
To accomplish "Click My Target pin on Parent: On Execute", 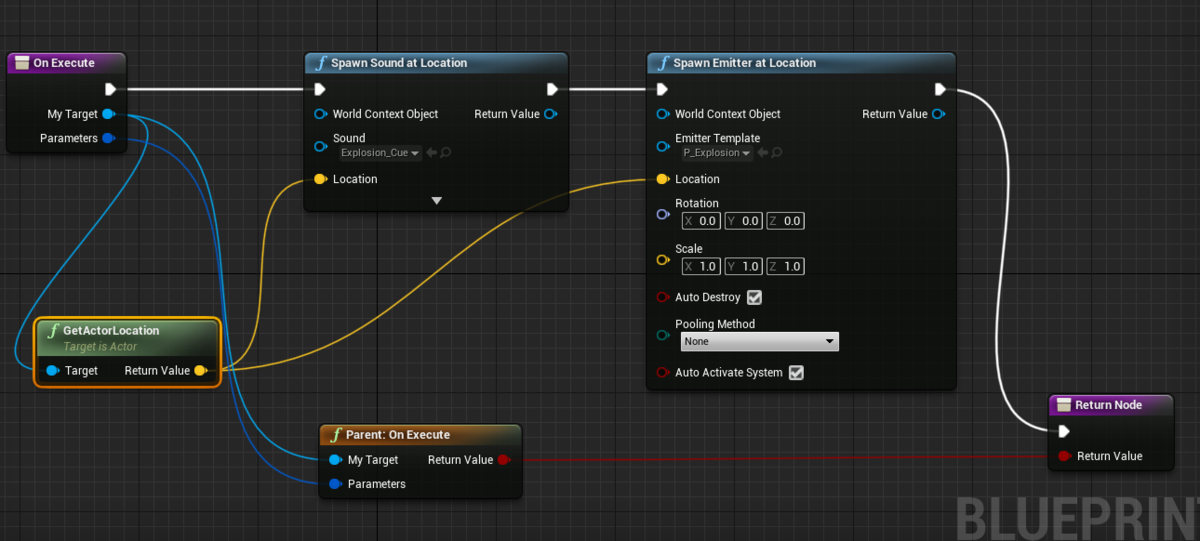I will [x=335, y=460].
